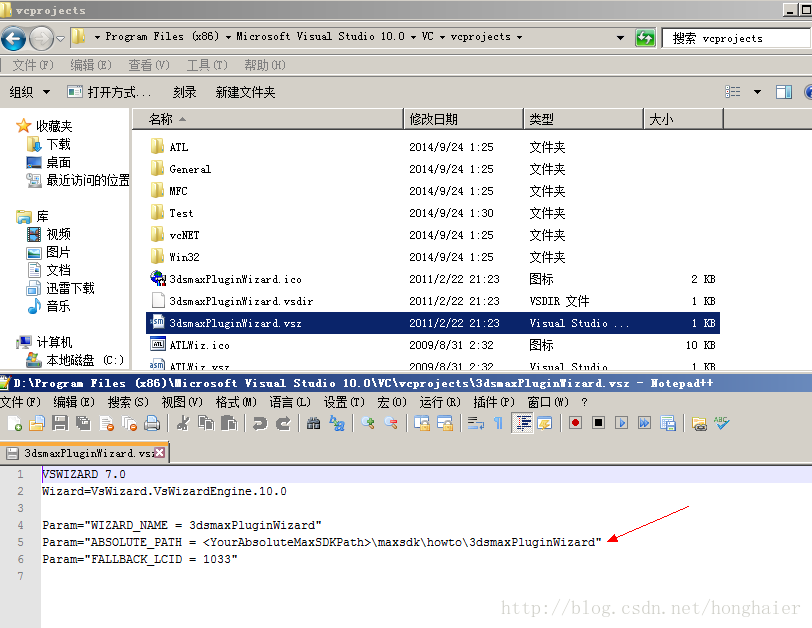The image size is (812, 628).
Task: Click the Save recorded macro icon
Action: click(668, 423)
